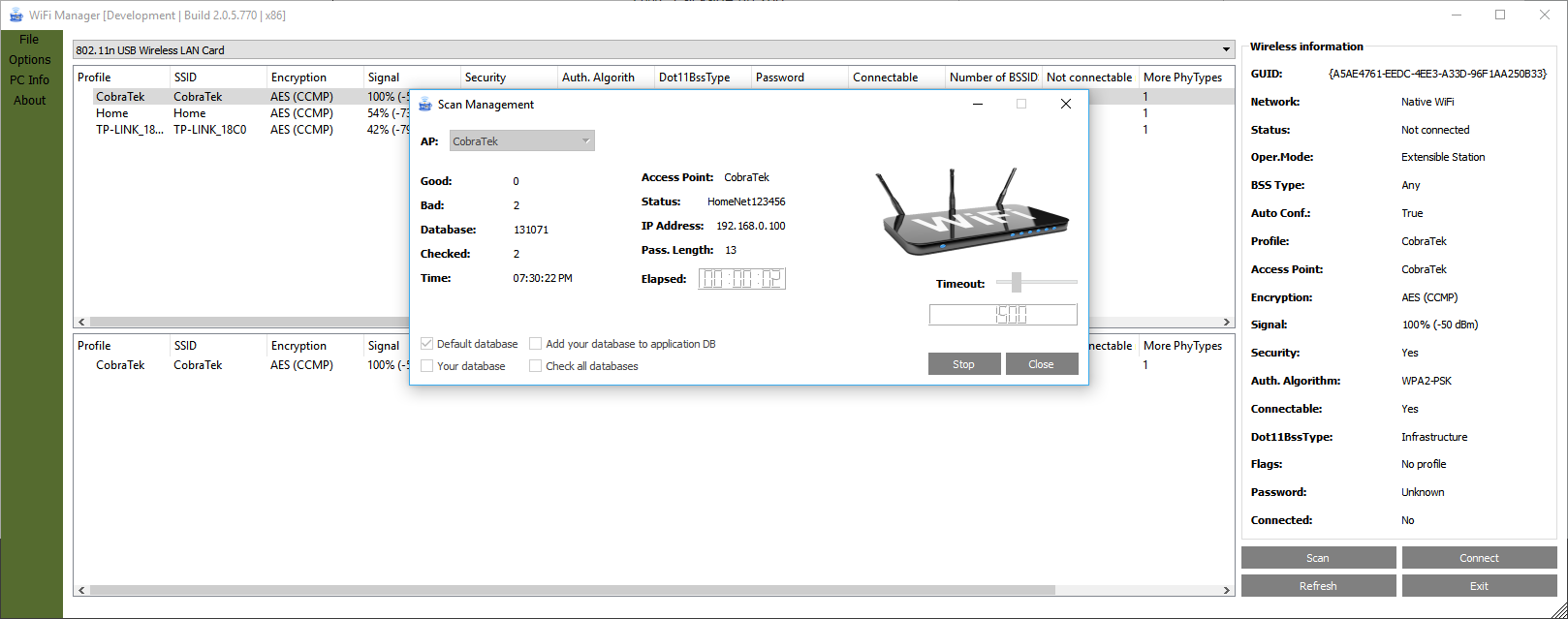Close the Scan Management dialog with X
This screenshot has height=619, width=1568.
pyautogui.click(x=1065, y=105)
